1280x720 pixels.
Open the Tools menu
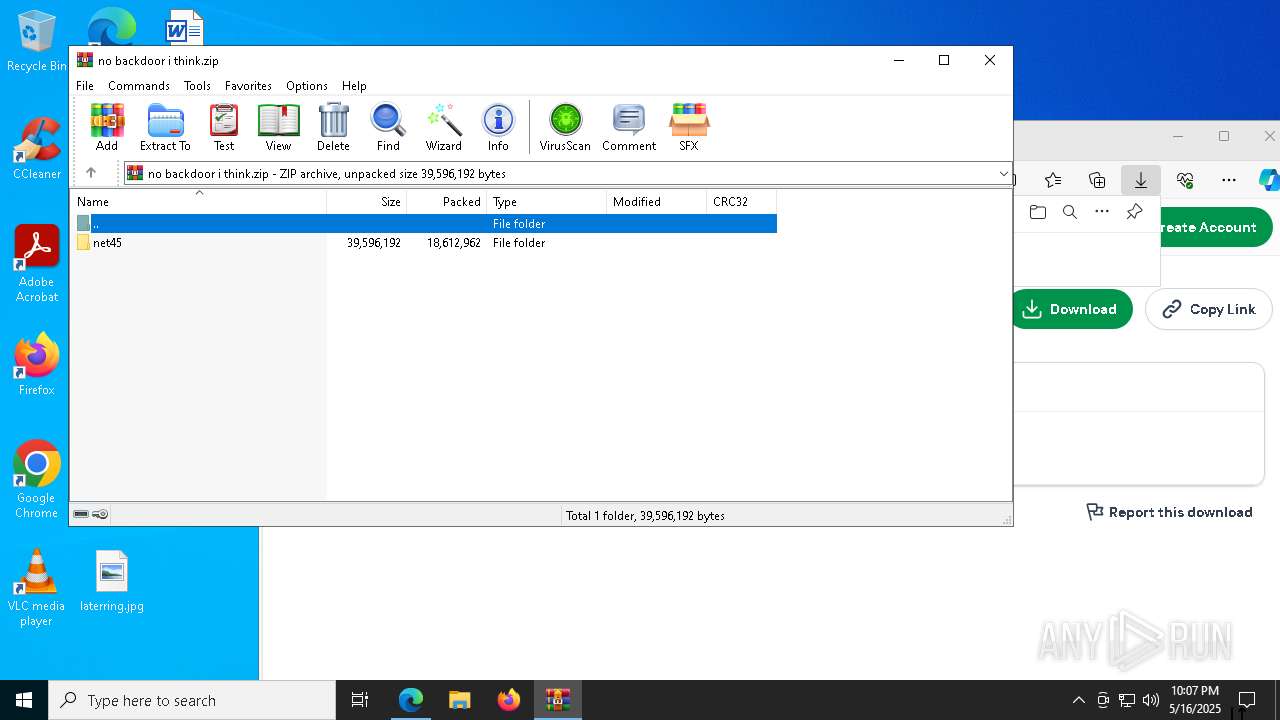click(197, 86)
